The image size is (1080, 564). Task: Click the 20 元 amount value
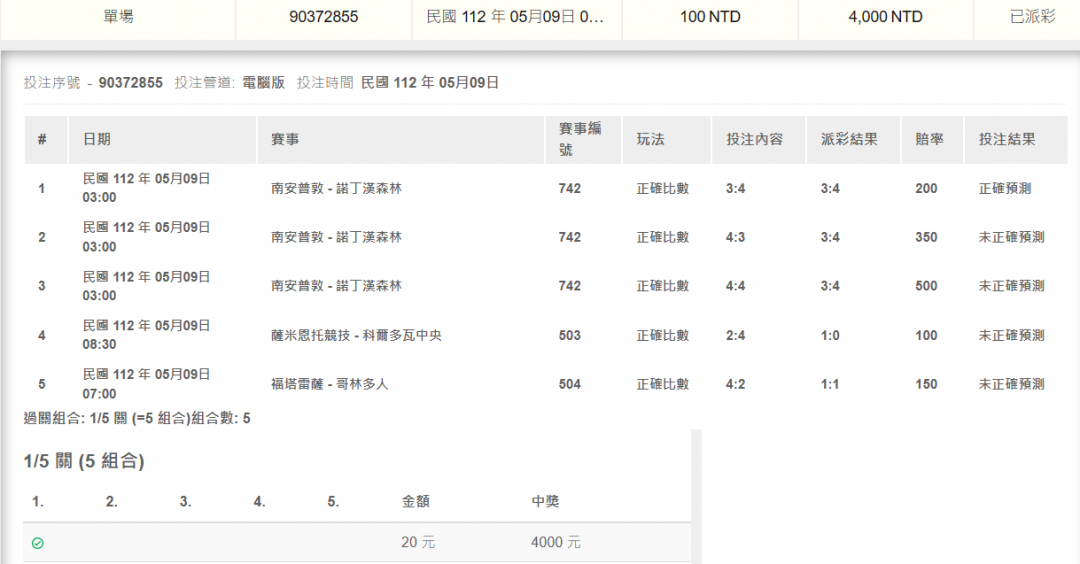(x=418, y=543)
